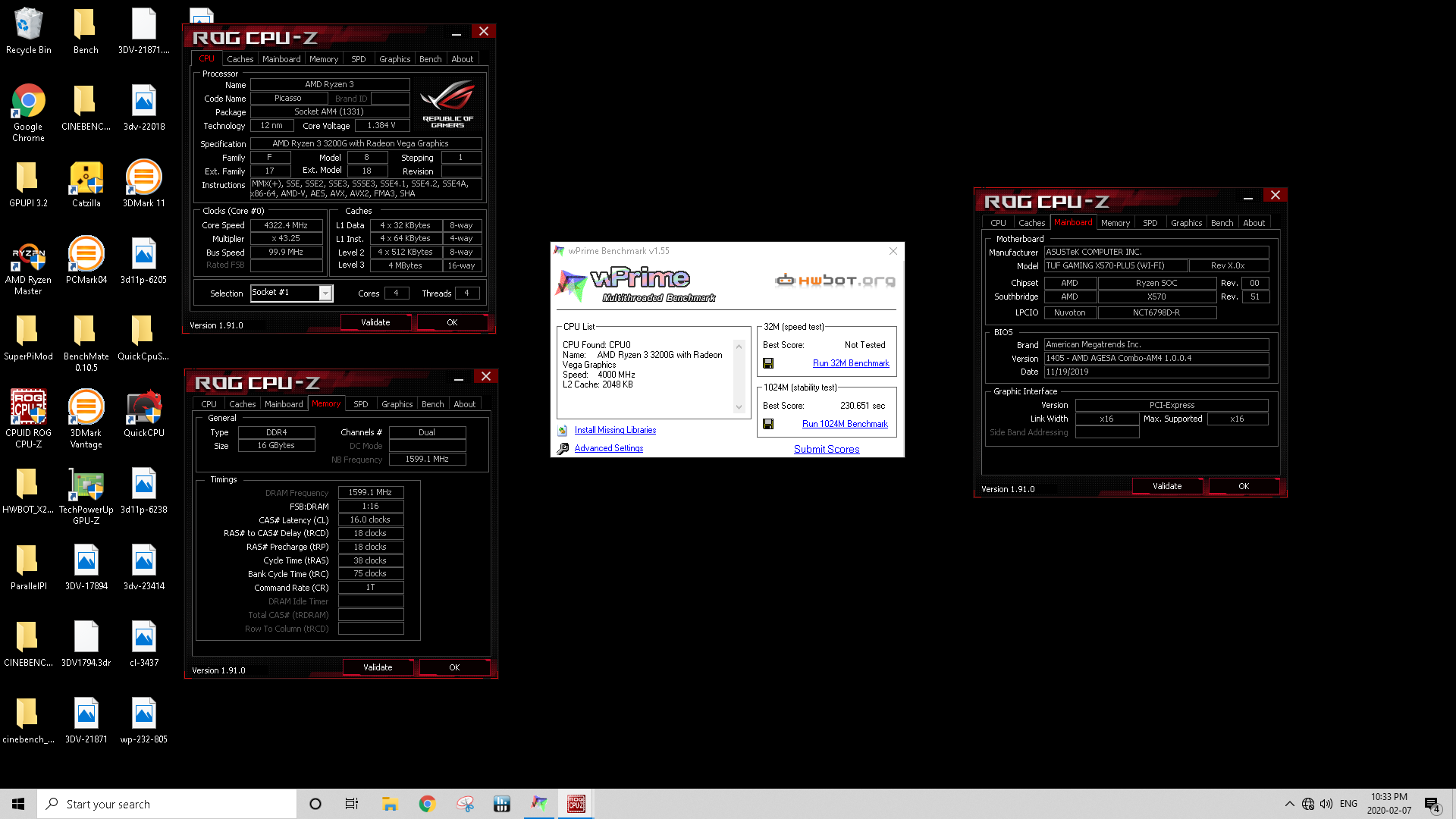
Task: Click the taskbar search box
Action: pos(167,804)
